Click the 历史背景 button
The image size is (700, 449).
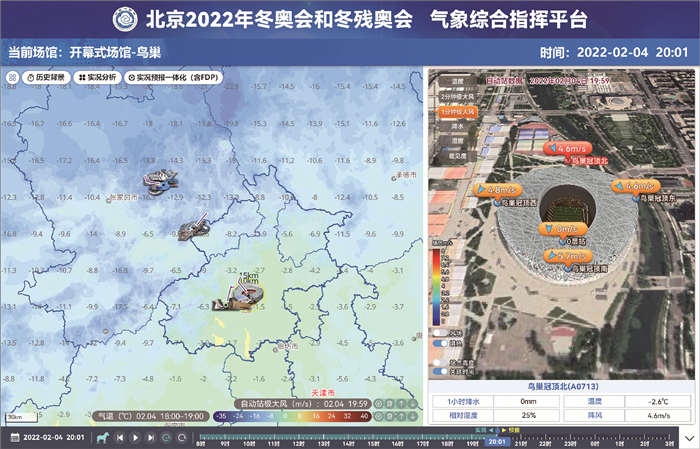[46, 78]
